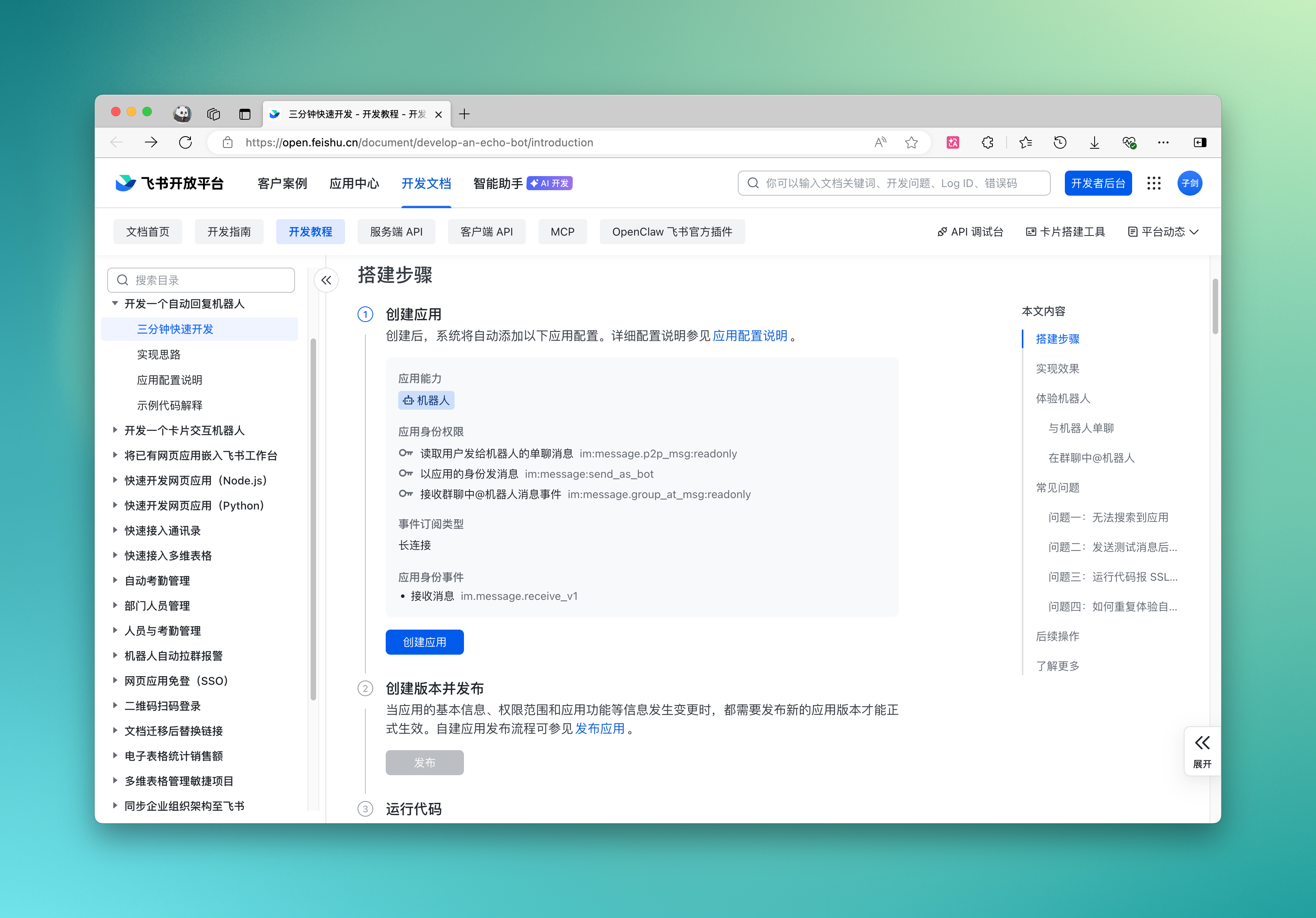Open the API 调试台 debugging console
This screenshot has width=1316, height=918.
[x=971, y=232]
